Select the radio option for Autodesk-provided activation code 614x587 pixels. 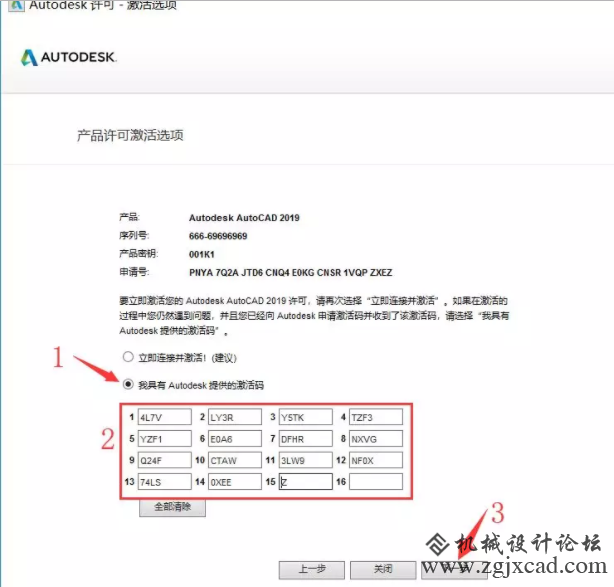coord(128,385)
